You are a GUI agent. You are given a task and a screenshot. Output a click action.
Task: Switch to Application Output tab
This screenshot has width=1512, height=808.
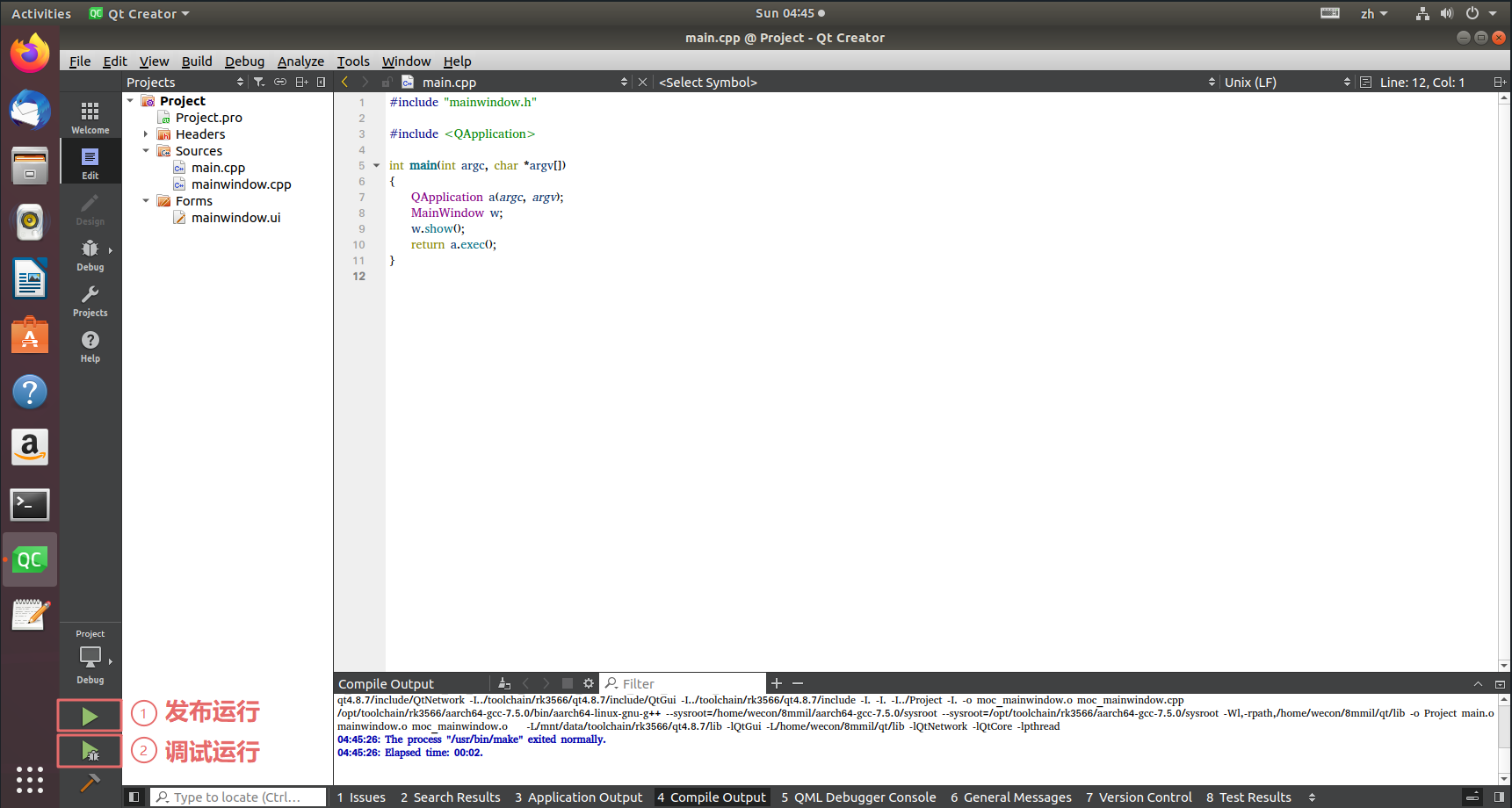578,797
